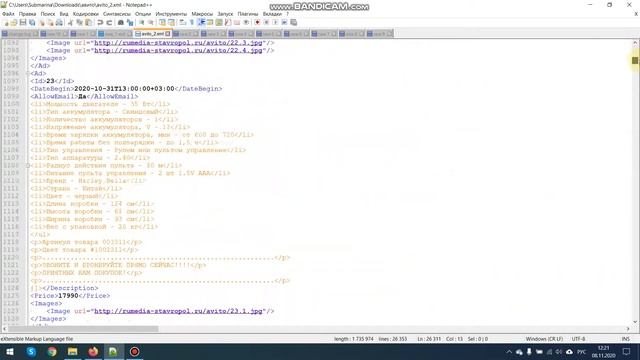Toggle file monitoring with the eye icon

(x=246, y=22)
